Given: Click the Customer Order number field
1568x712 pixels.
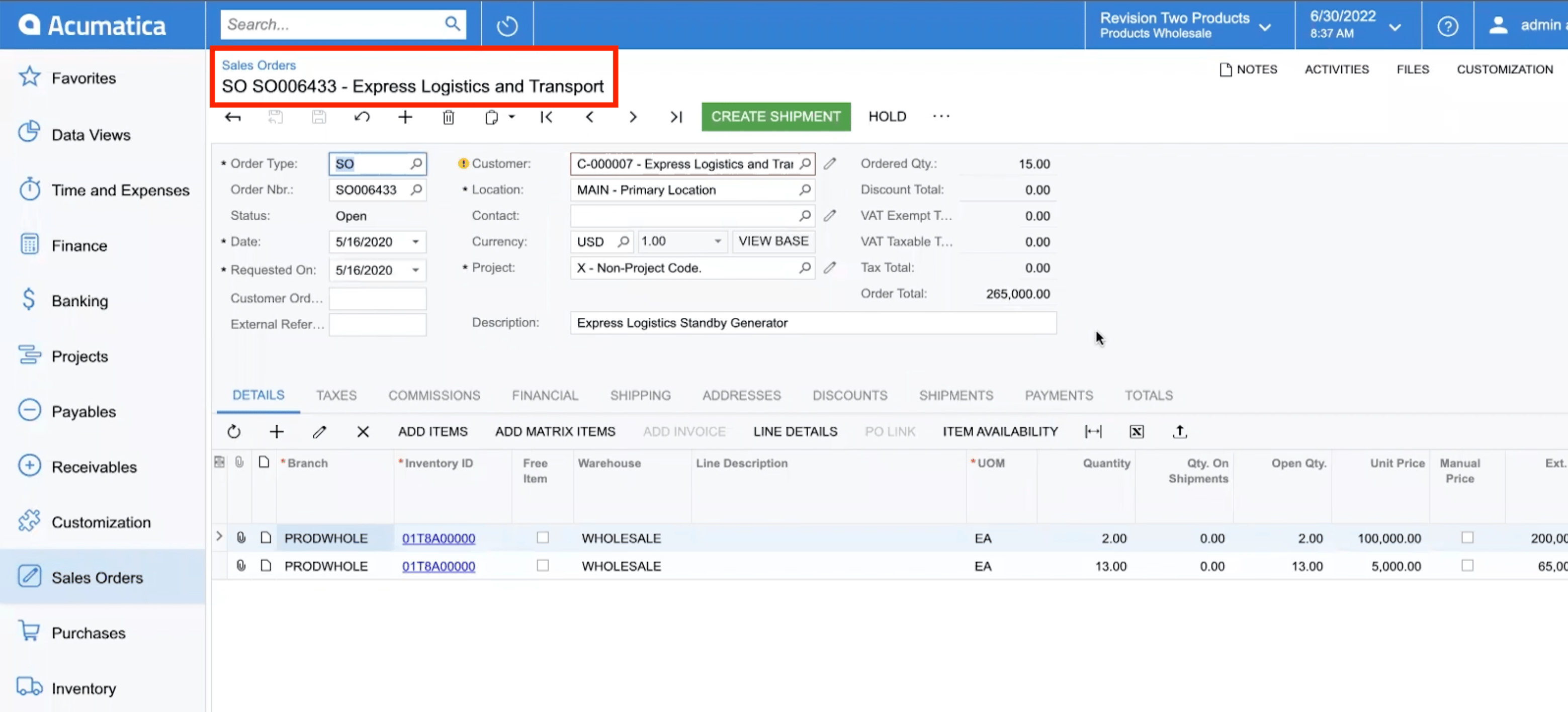Looking at the screenshot, I should 377,298.
